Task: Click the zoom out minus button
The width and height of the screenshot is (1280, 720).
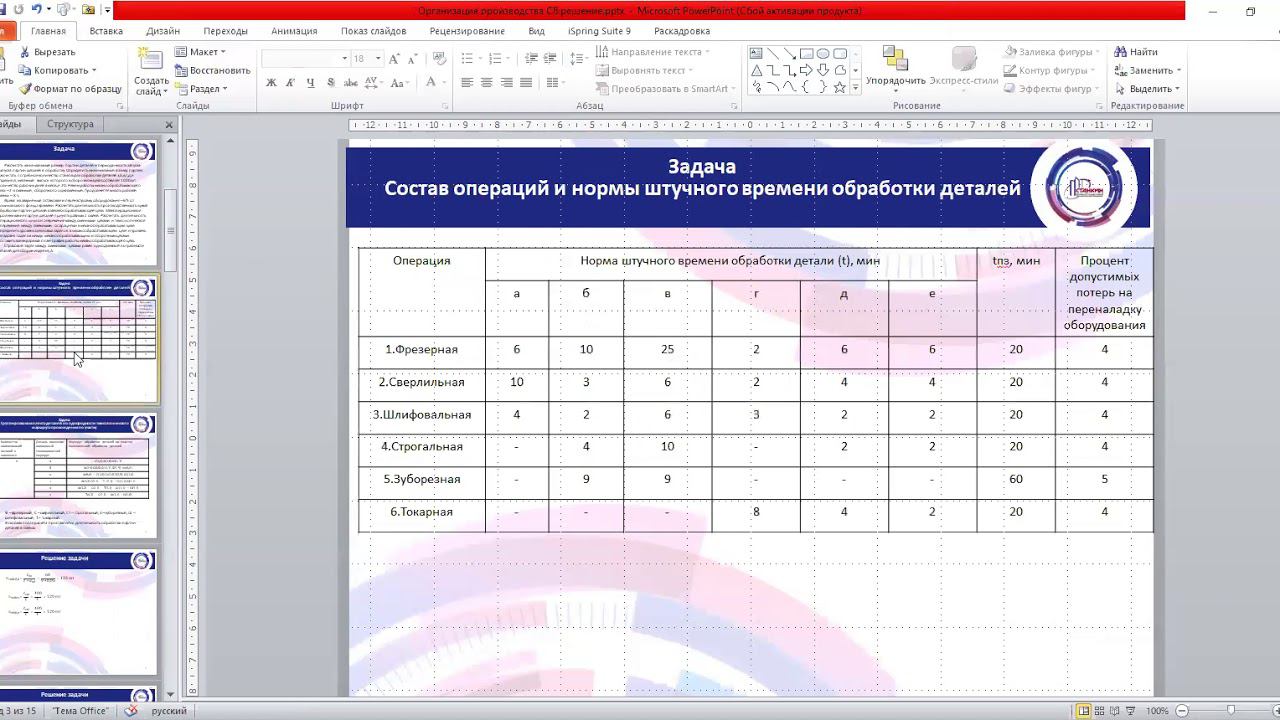Action: pyautogui.click(x=1182, y=711)
